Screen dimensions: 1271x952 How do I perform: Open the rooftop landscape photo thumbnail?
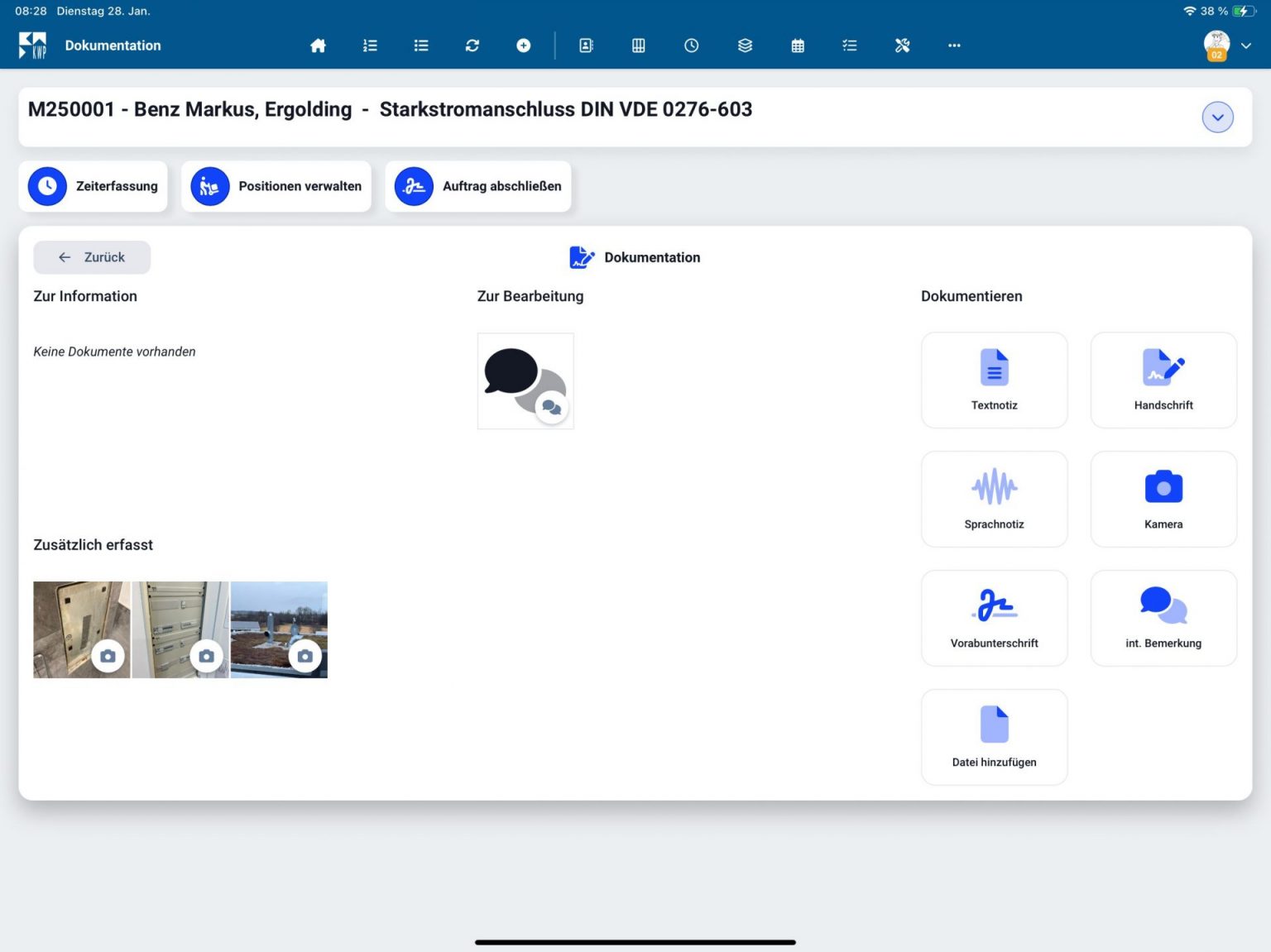tap(279, 629)
